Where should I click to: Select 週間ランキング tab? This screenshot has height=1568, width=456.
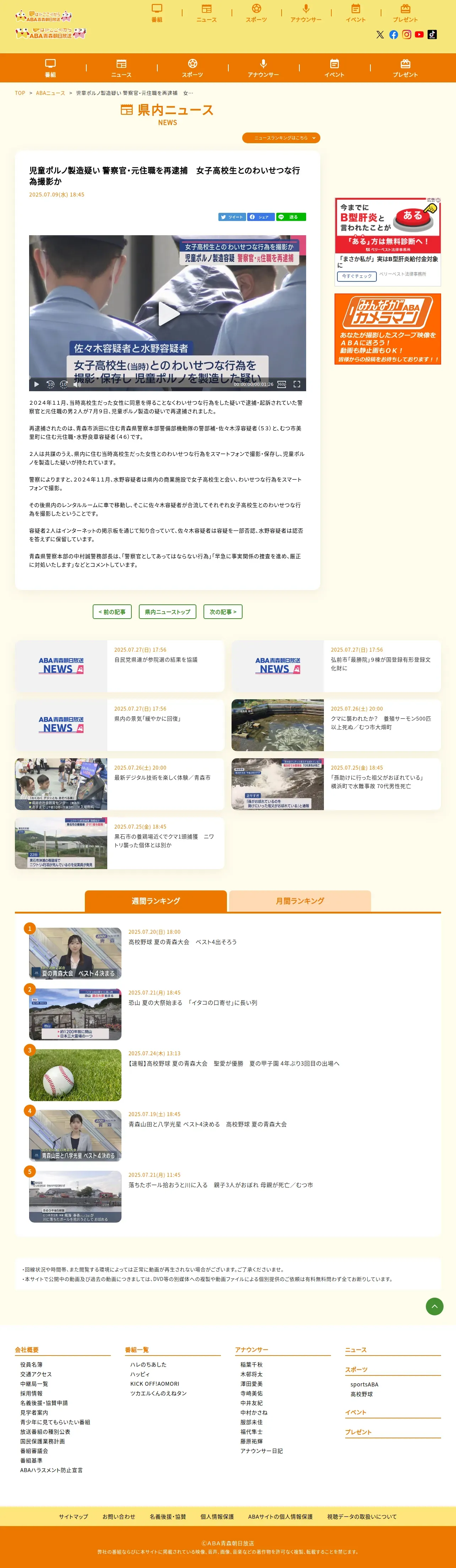coord(156,901)
